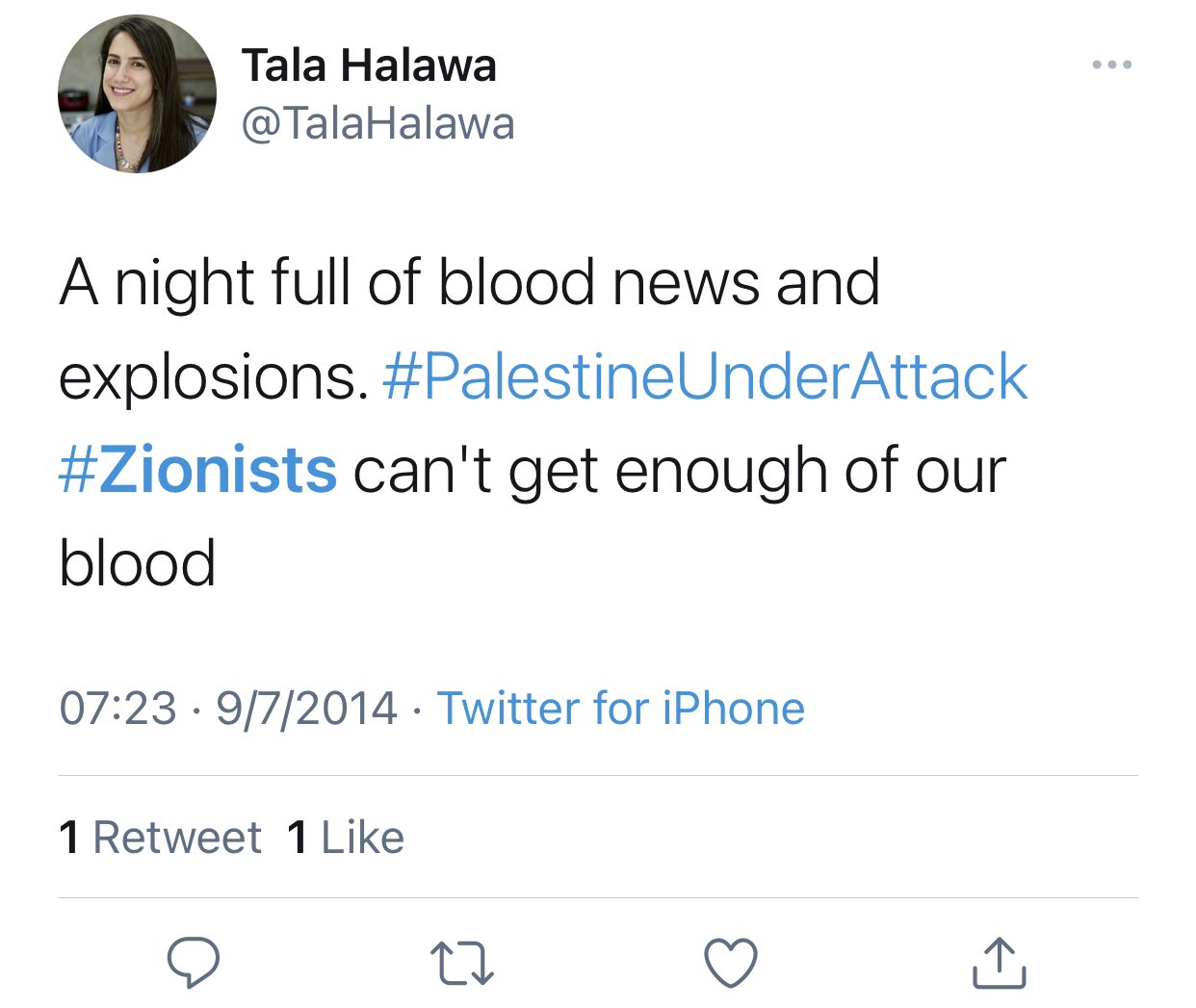Click the word 'explosions.' in the tweet
1196x1008 pixels.
pos(214,378)
